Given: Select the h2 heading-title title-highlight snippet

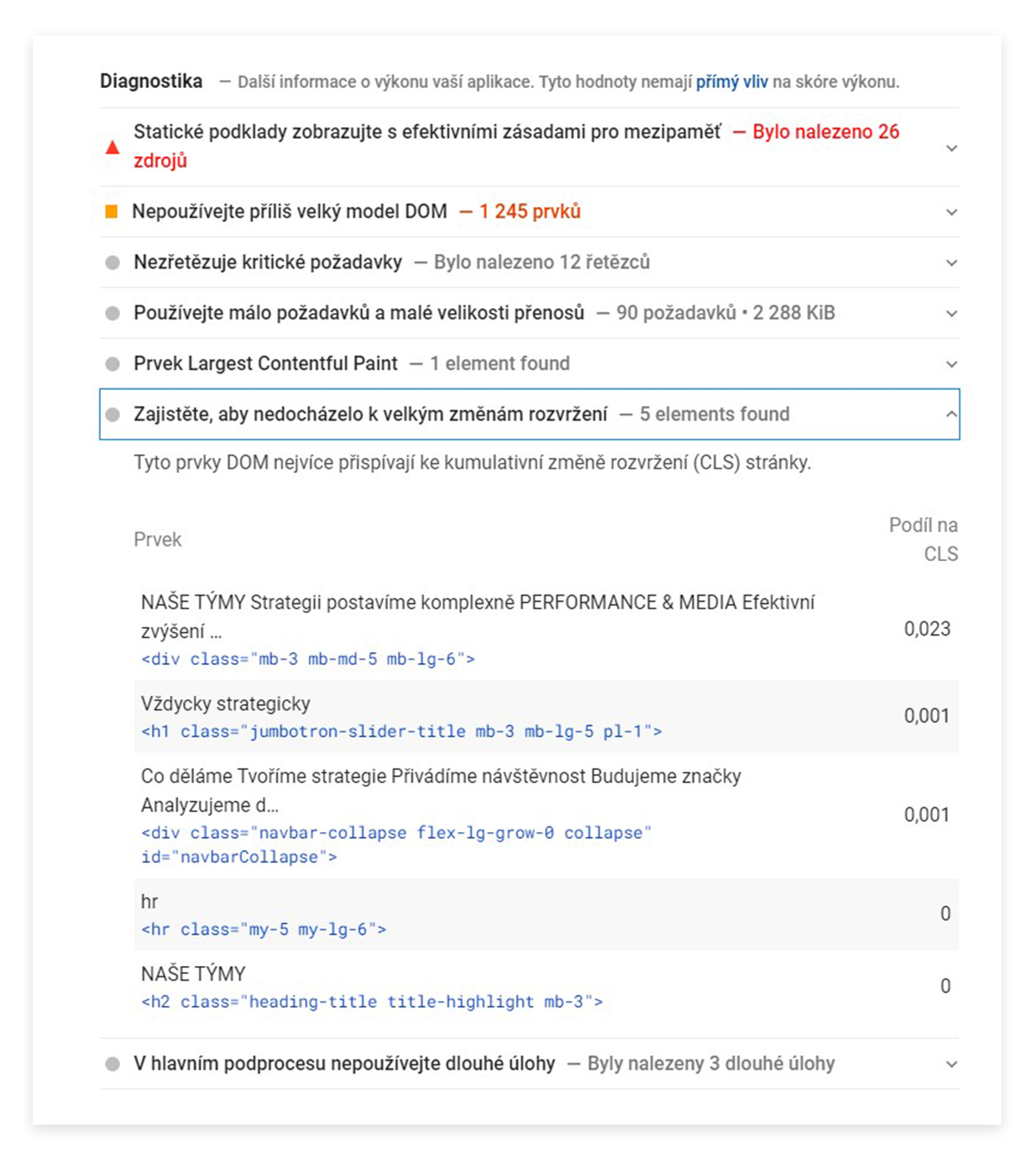Looking at the screenshot, I should [x=372, y=1002].
